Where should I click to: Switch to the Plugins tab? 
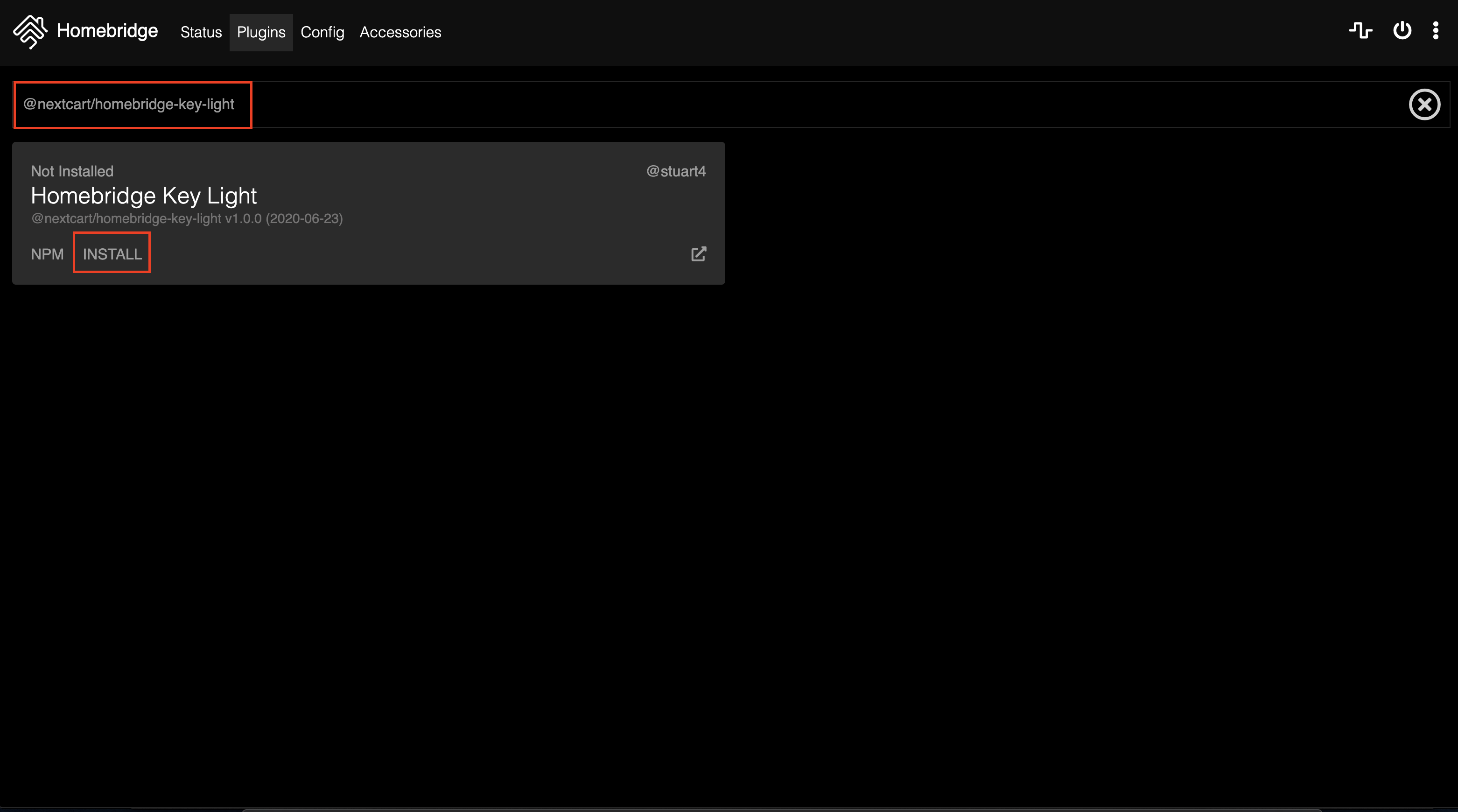(261, 32)
